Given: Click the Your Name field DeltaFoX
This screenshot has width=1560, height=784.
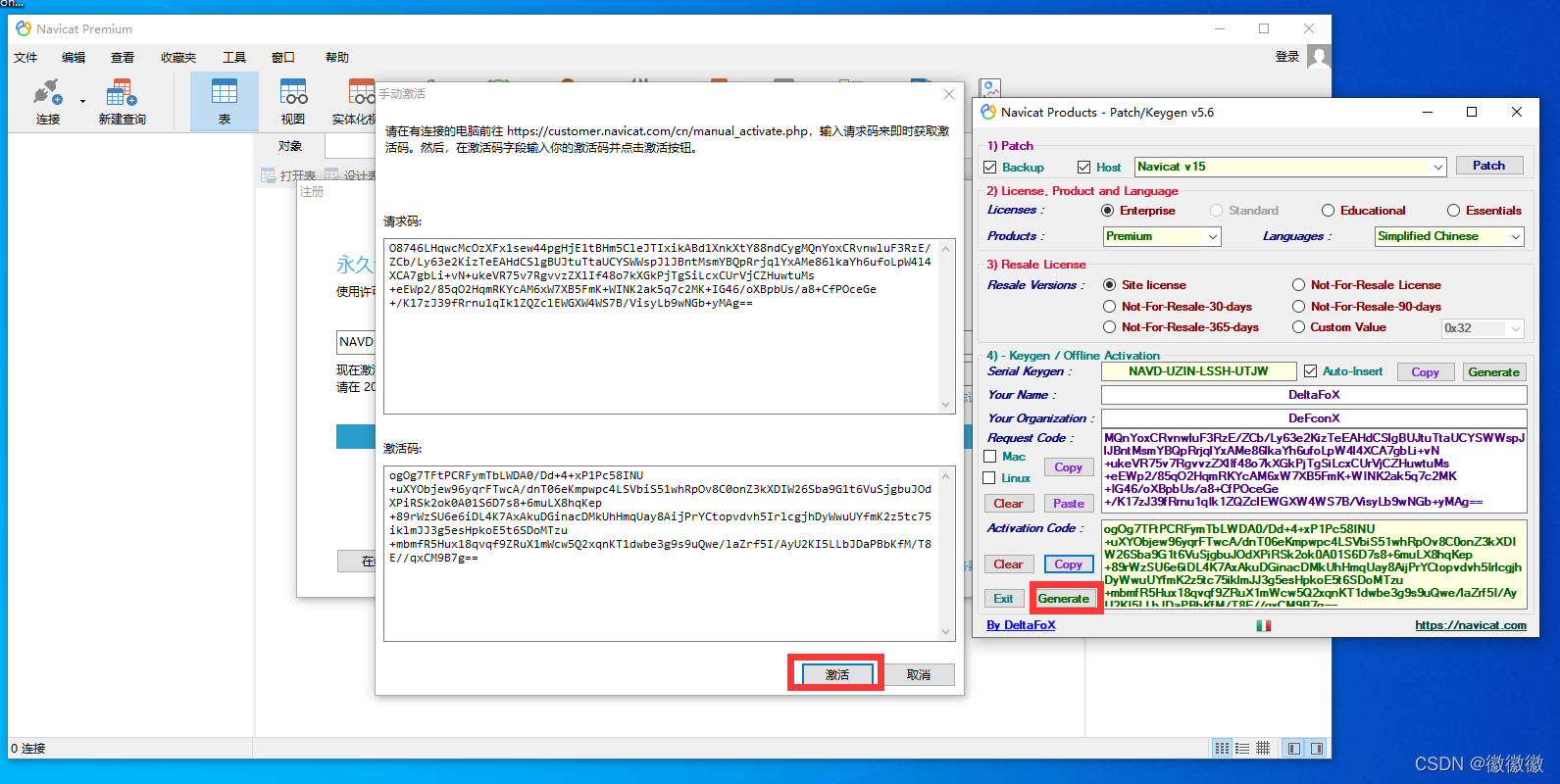Looking at the screenshot, I should 1314,395.
